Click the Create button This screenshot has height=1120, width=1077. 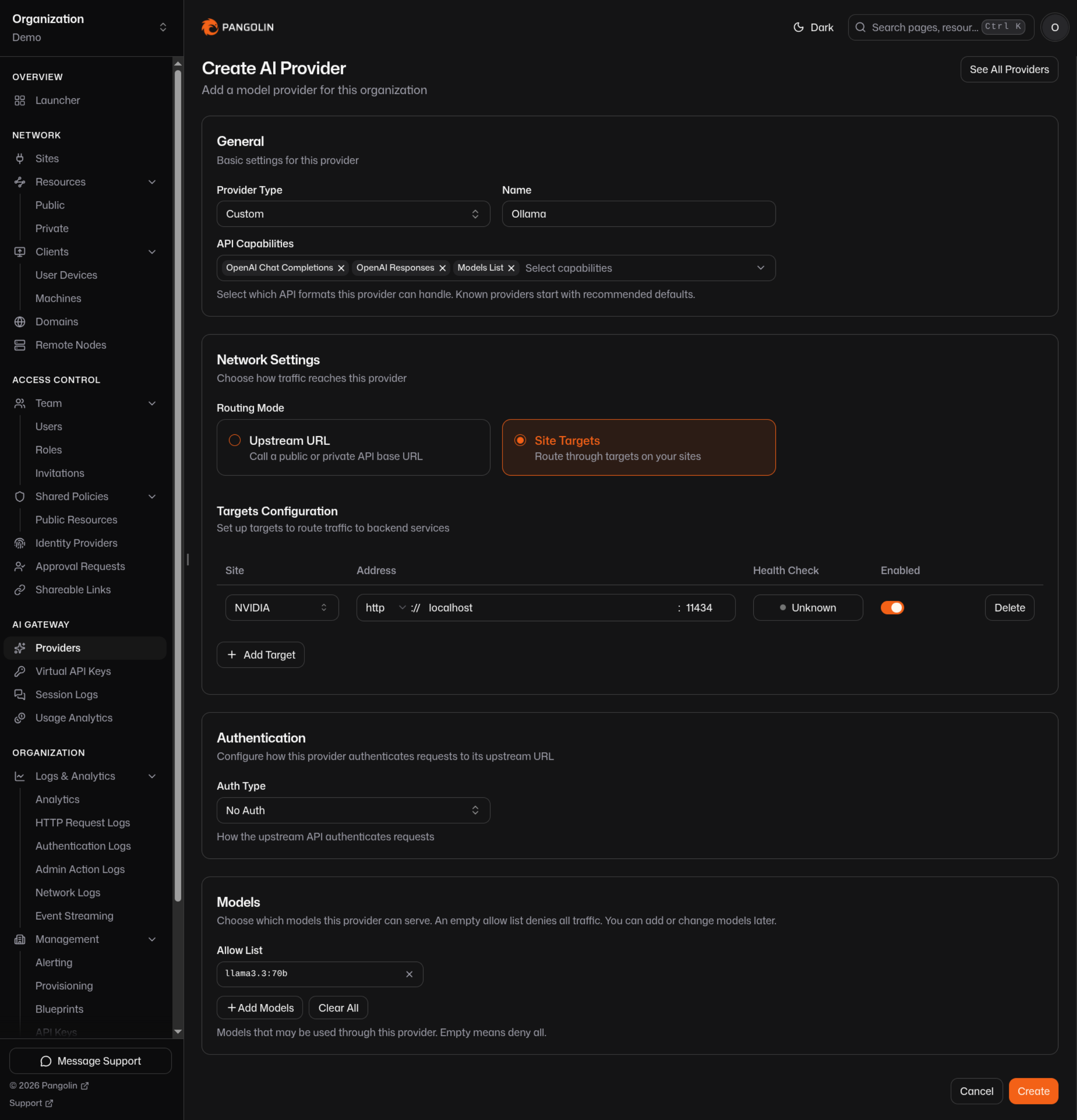(x=1033, y=1092)
